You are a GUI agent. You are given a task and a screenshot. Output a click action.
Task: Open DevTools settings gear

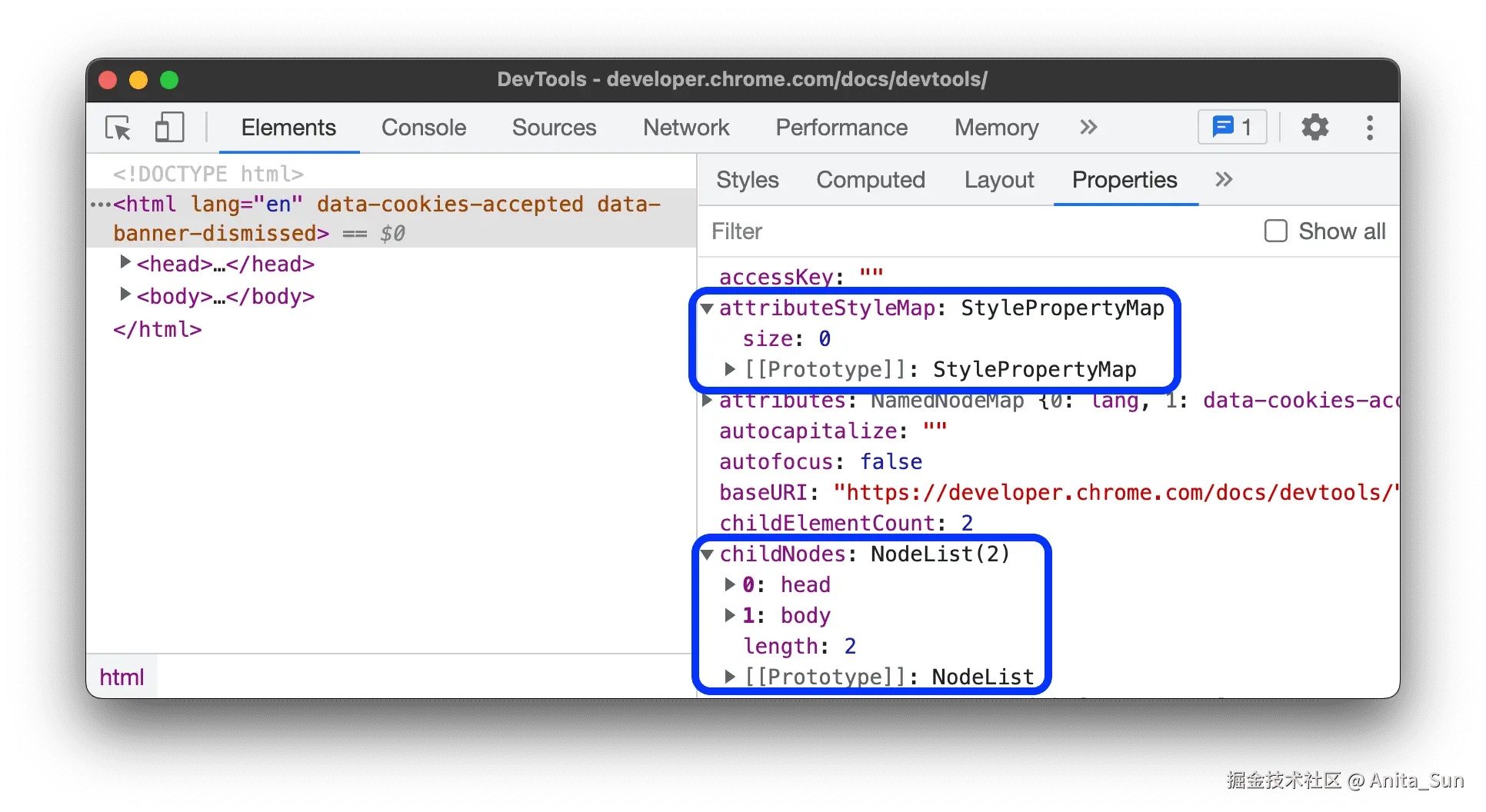[x=1314, y=128]
